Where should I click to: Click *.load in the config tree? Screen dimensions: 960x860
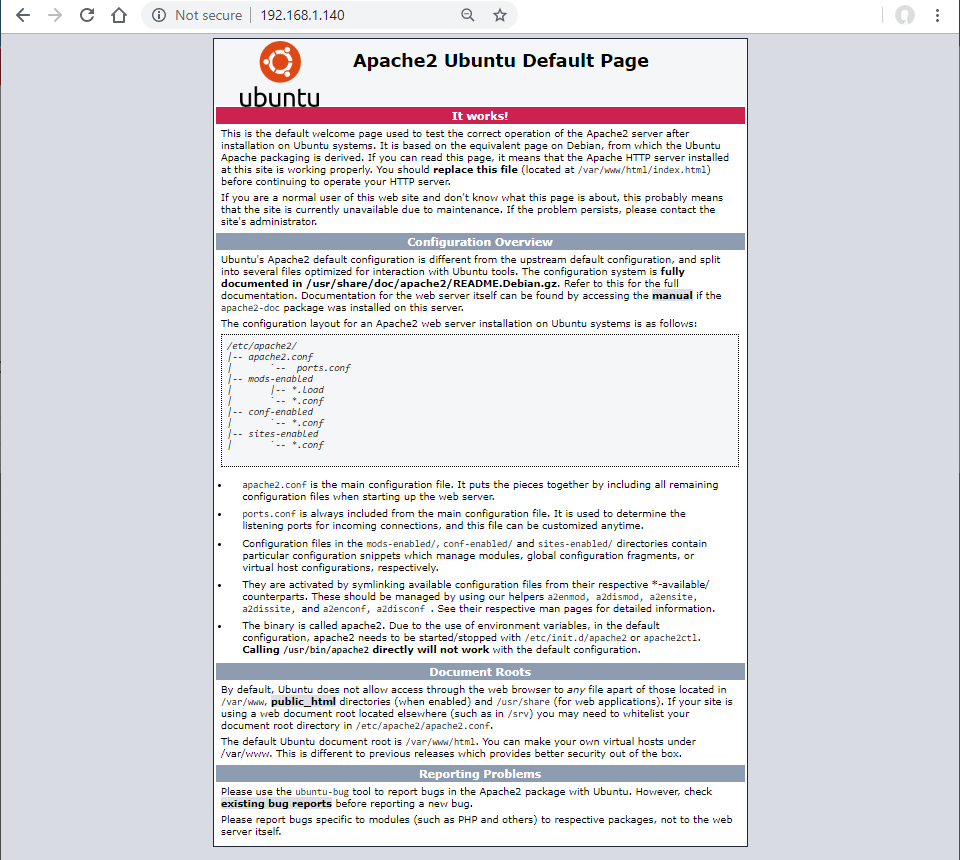click(x=308, y=390)
